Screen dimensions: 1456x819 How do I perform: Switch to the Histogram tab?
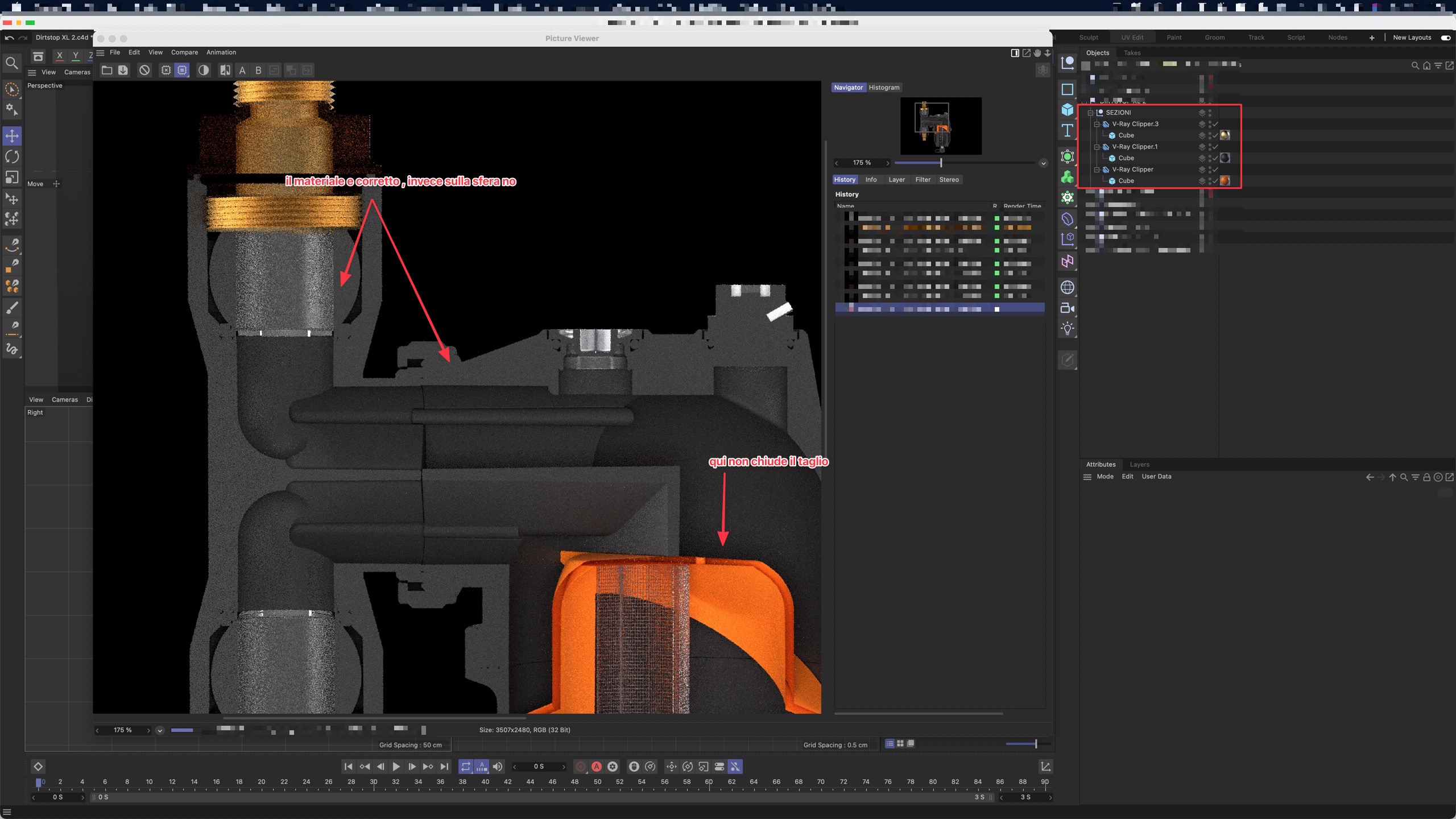pyautogui.click(x=884, y=88)
